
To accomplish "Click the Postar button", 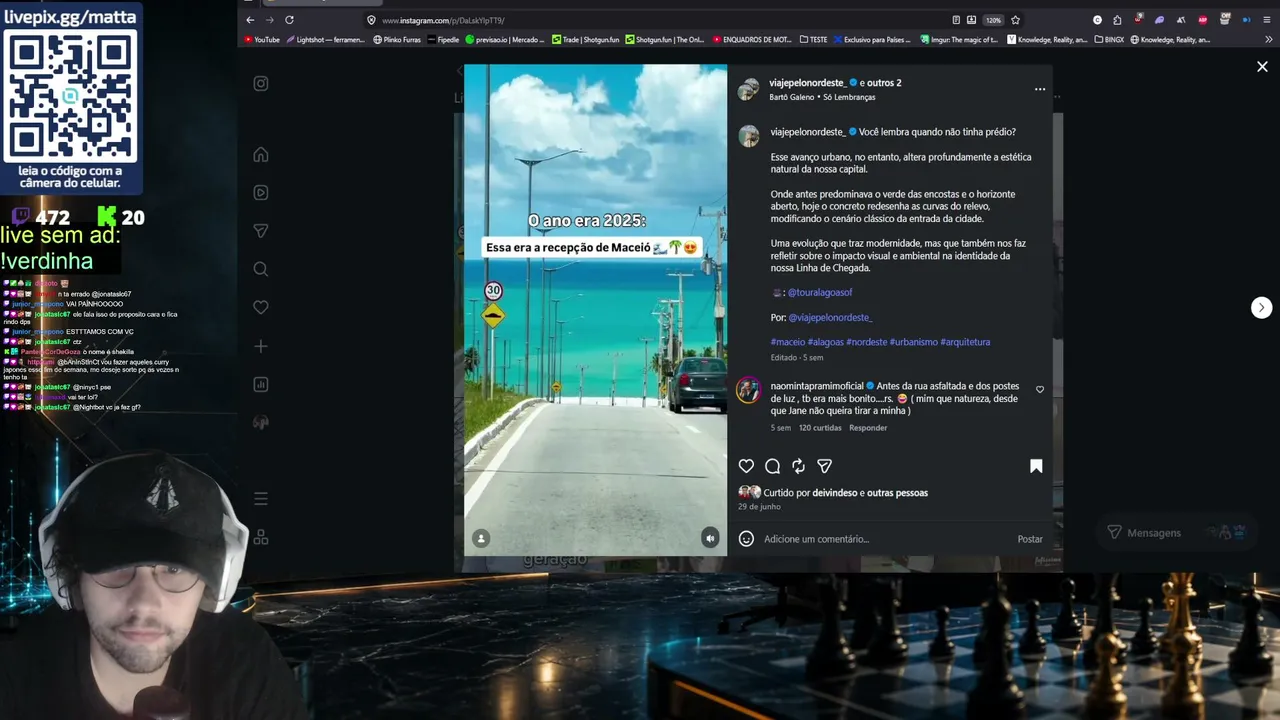I will [x=1030, y=539].
